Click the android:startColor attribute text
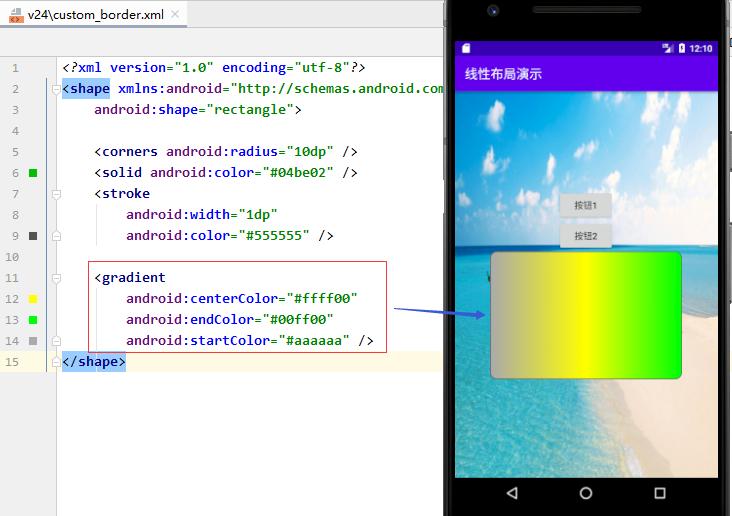Viewport: 732px width, 516px height. tap(198, 341)
